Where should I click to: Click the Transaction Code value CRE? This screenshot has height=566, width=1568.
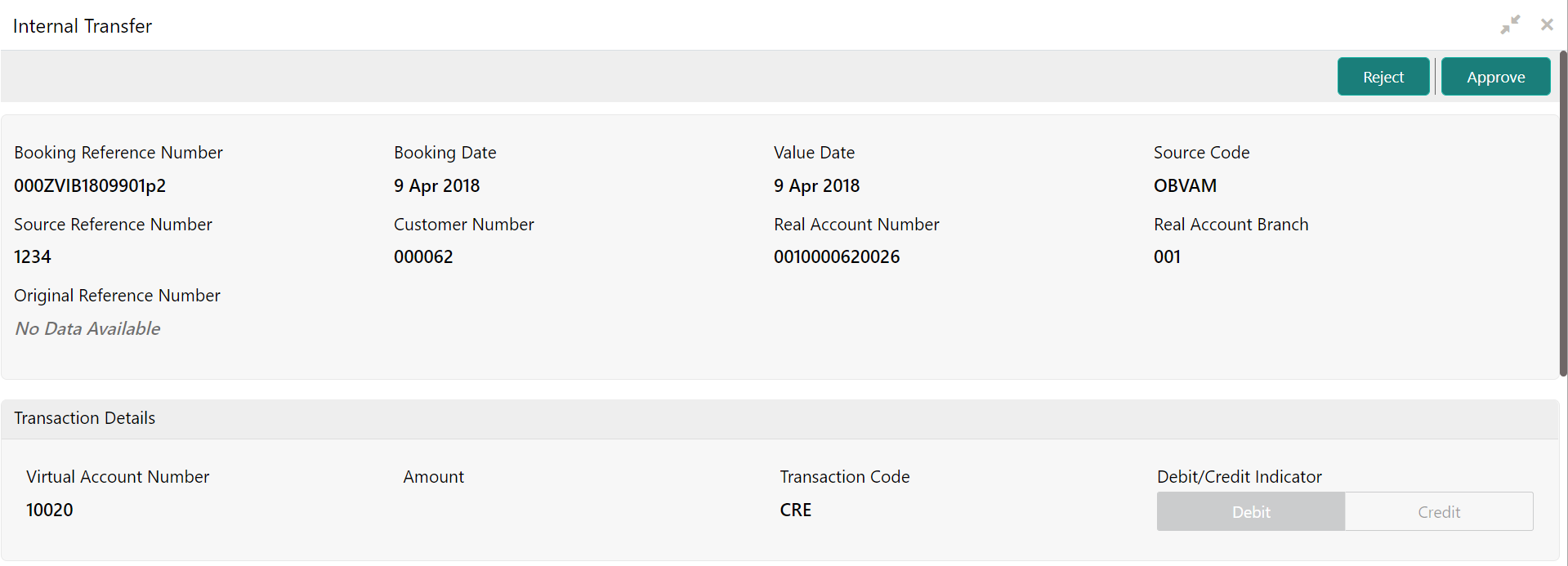point(796,510)
